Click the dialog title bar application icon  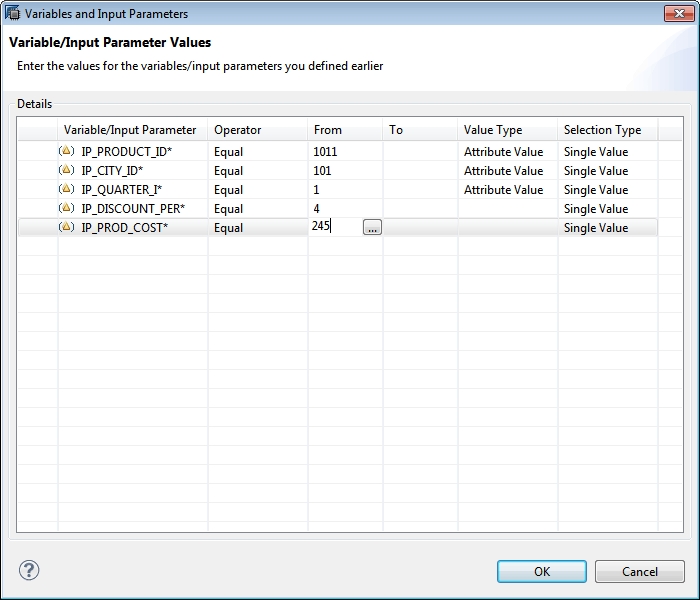[x=12, y=13]
